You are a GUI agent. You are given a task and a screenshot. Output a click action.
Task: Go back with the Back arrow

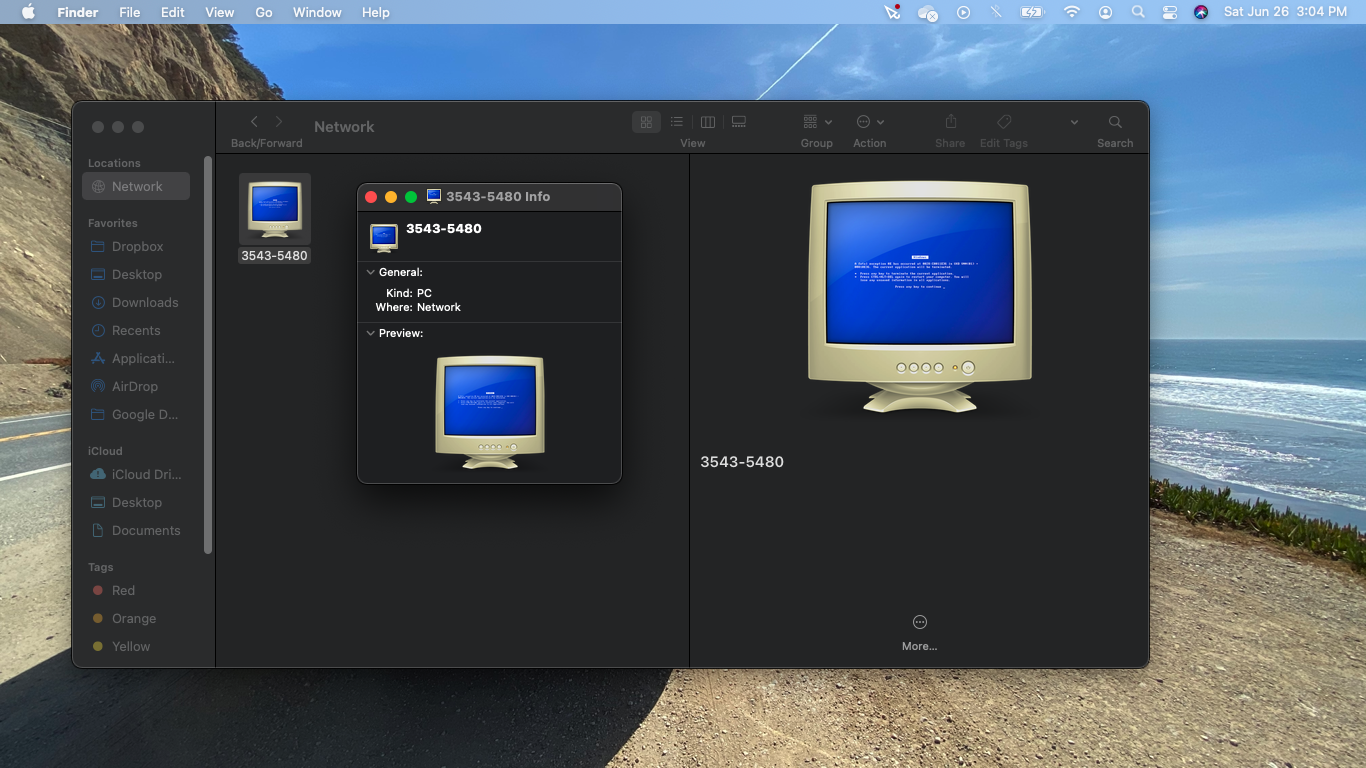[x=254, y=122]
